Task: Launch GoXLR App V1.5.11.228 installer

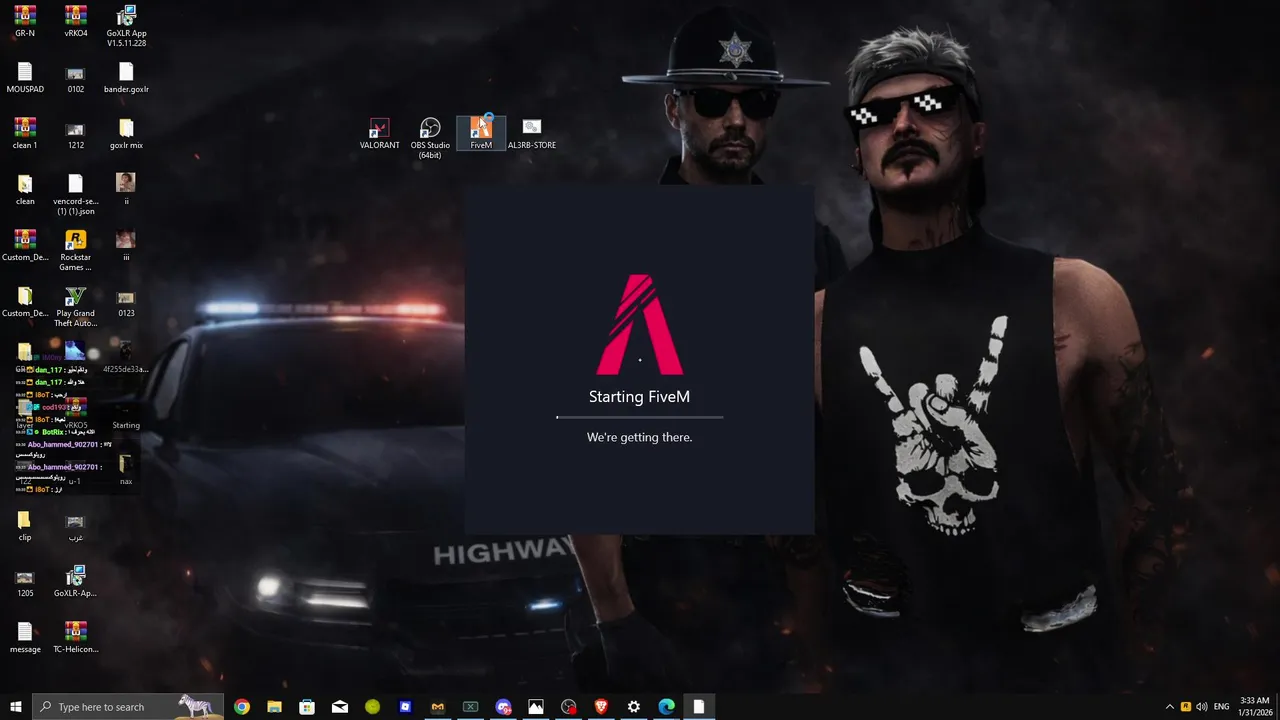Action: [126, 26]
